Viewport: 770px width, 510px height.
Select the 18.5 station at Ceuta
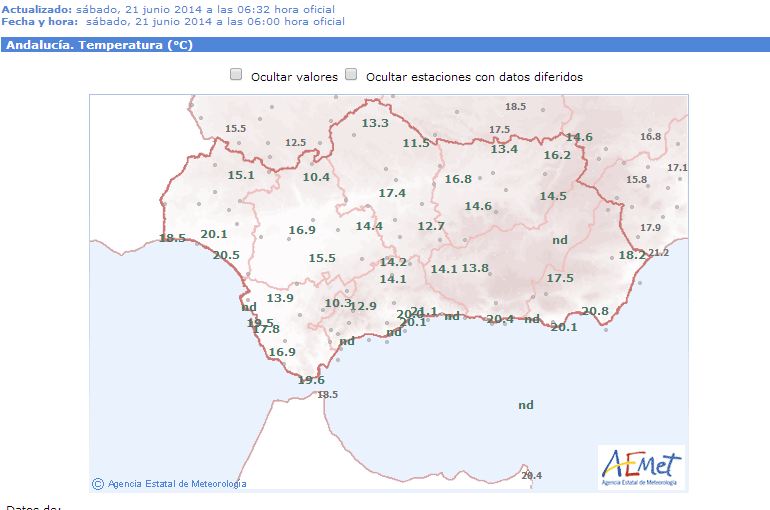328,395
